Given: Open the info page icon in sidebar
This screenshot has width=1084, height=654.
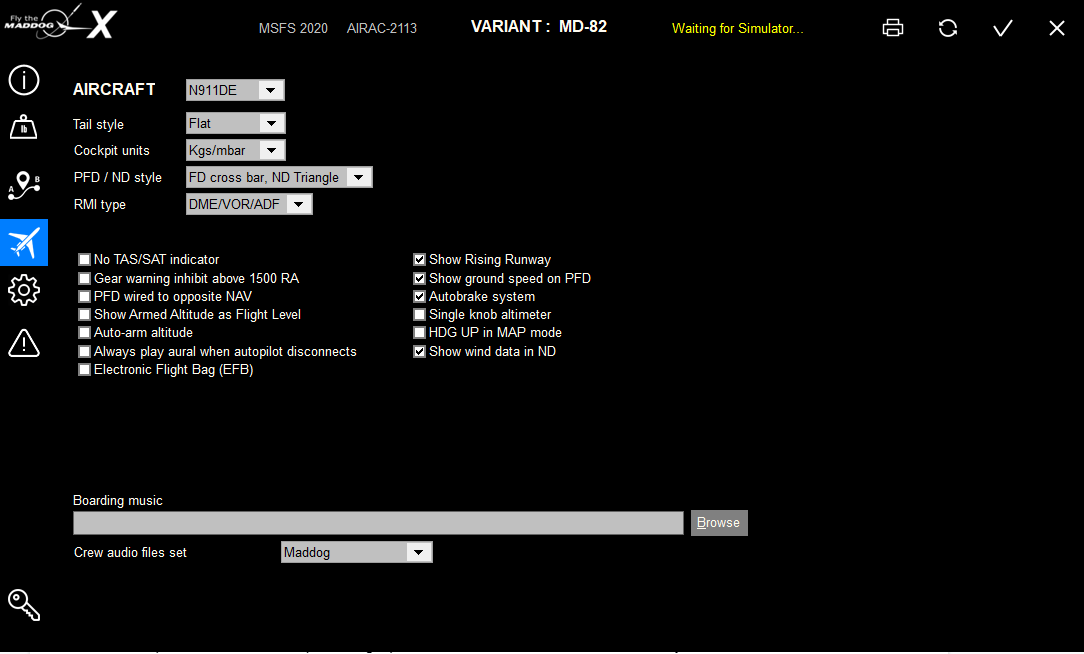Looking at the screenshot, I should coord(24,80).
